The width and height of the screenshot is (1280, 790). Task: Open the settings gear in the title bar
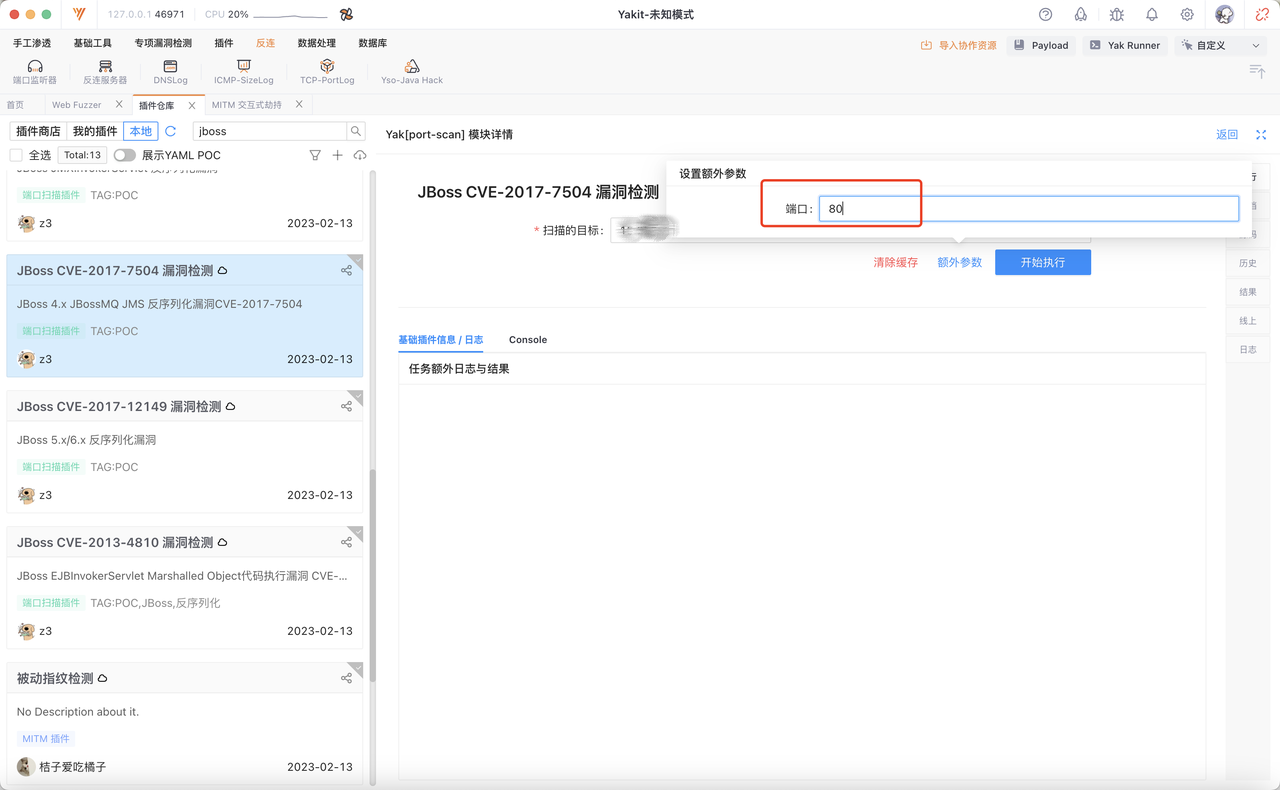point(1187,15)
